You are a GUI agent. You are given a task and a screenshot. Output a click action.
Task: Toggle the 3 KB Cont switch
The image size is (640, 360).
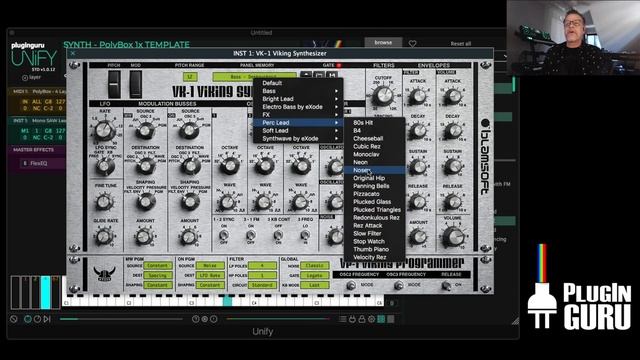click(x=278, y=235)
